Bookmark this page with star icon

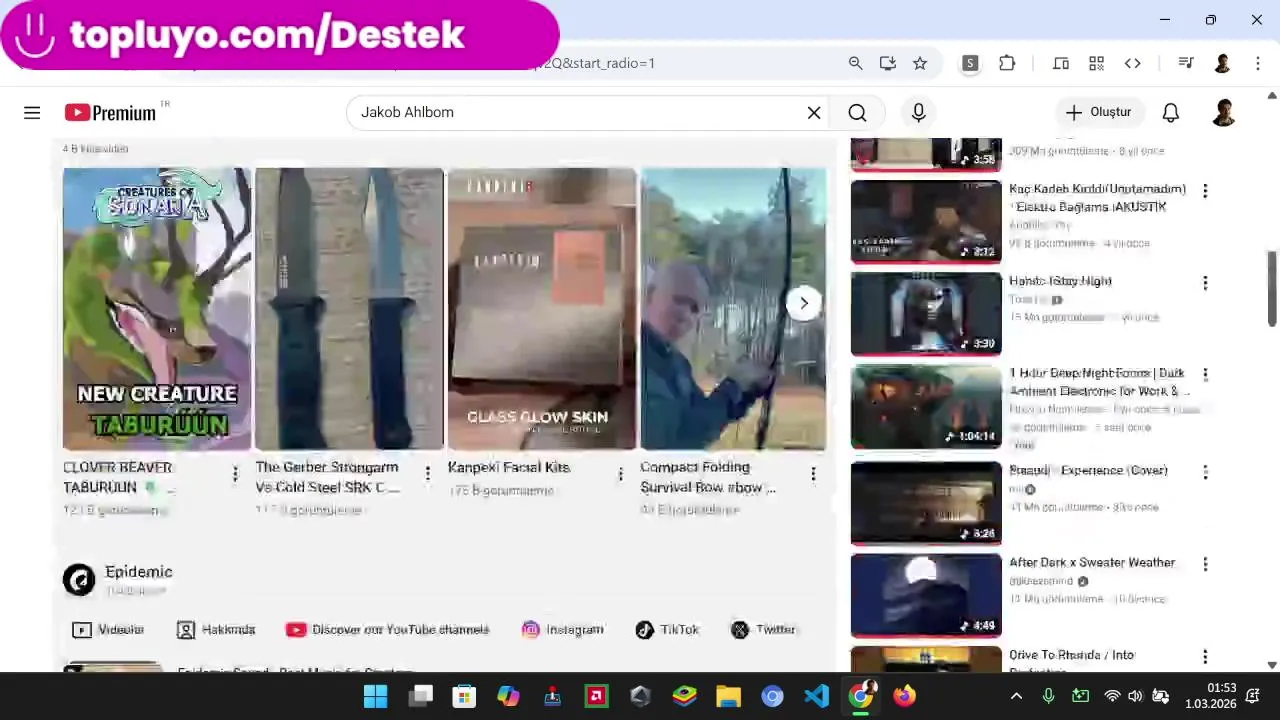point(920,63)
